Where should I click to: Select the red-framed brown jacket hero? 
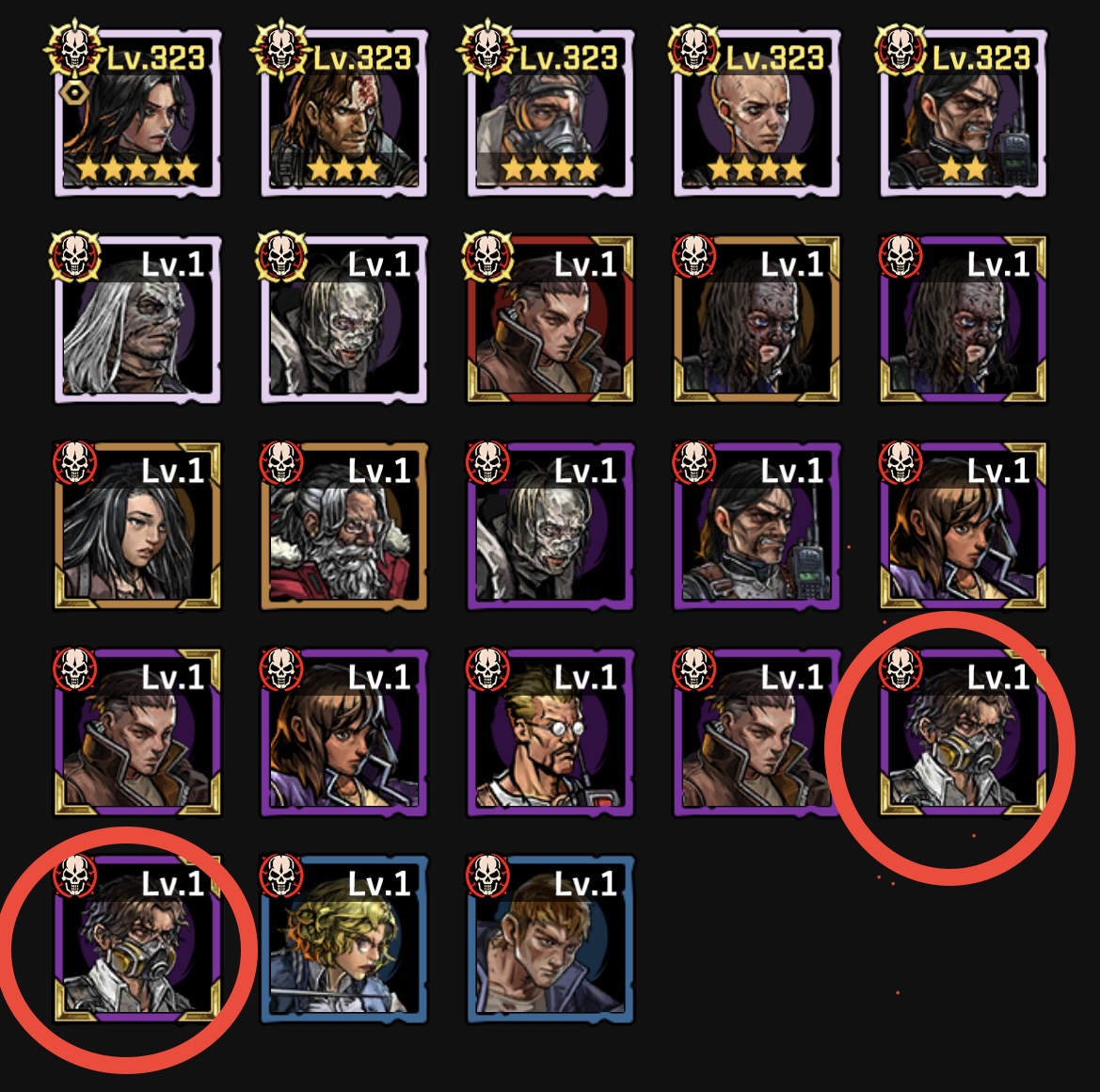[550, 319]
